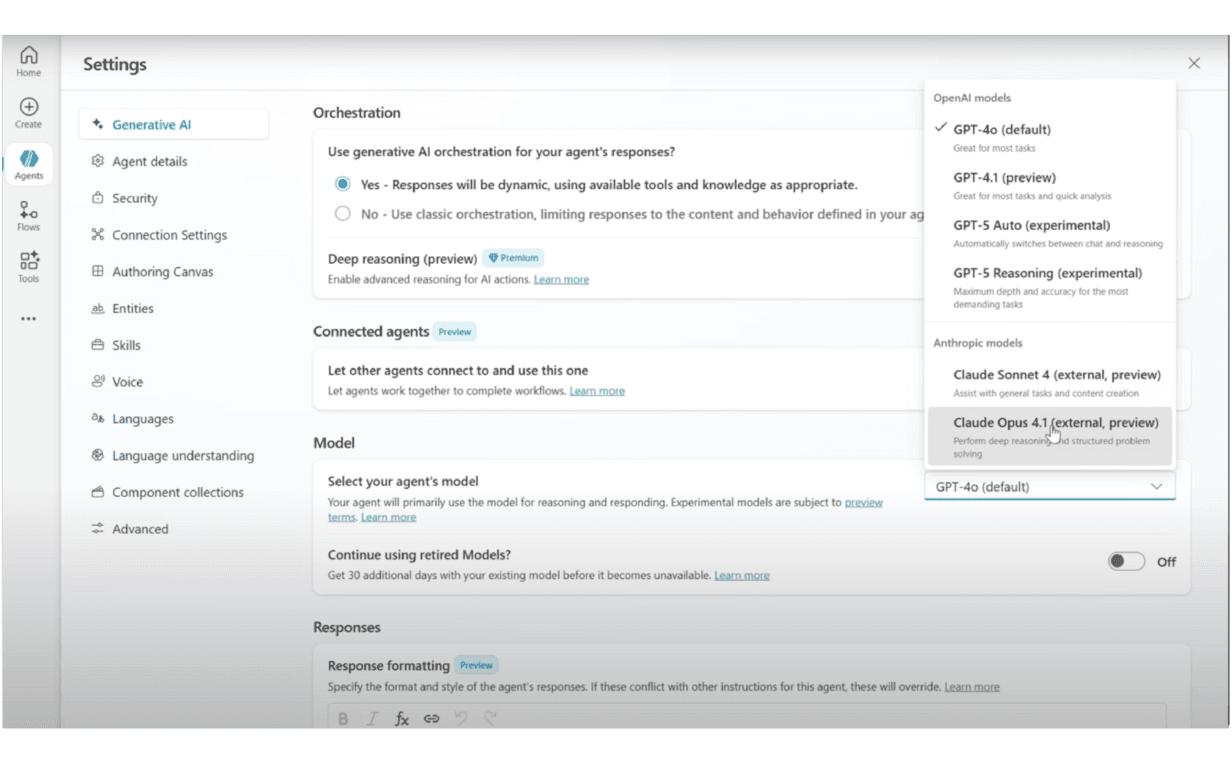Select the Yes generative orchestration radio button
The image size is (1232, 764).
343,185
